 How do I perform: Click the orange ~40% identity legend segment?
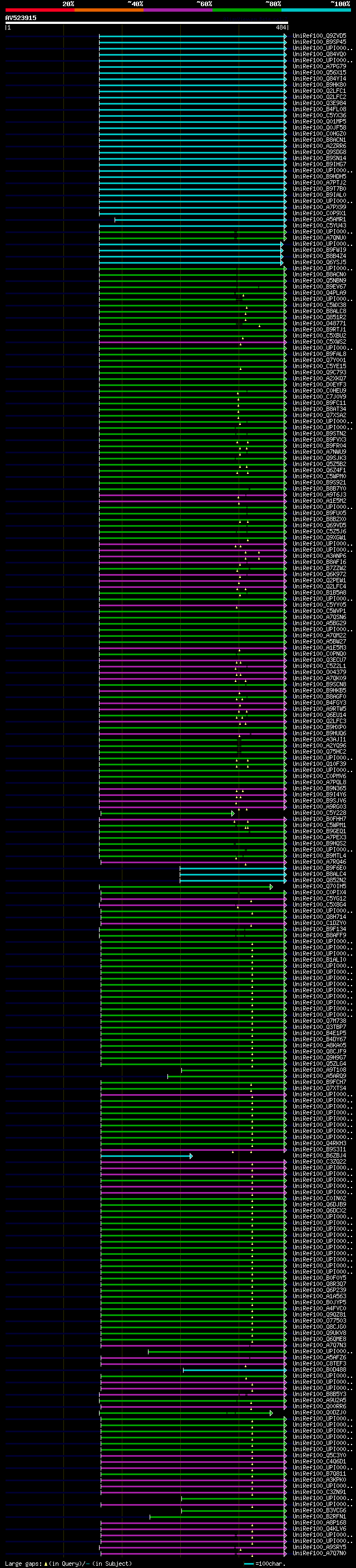[109, 10]
